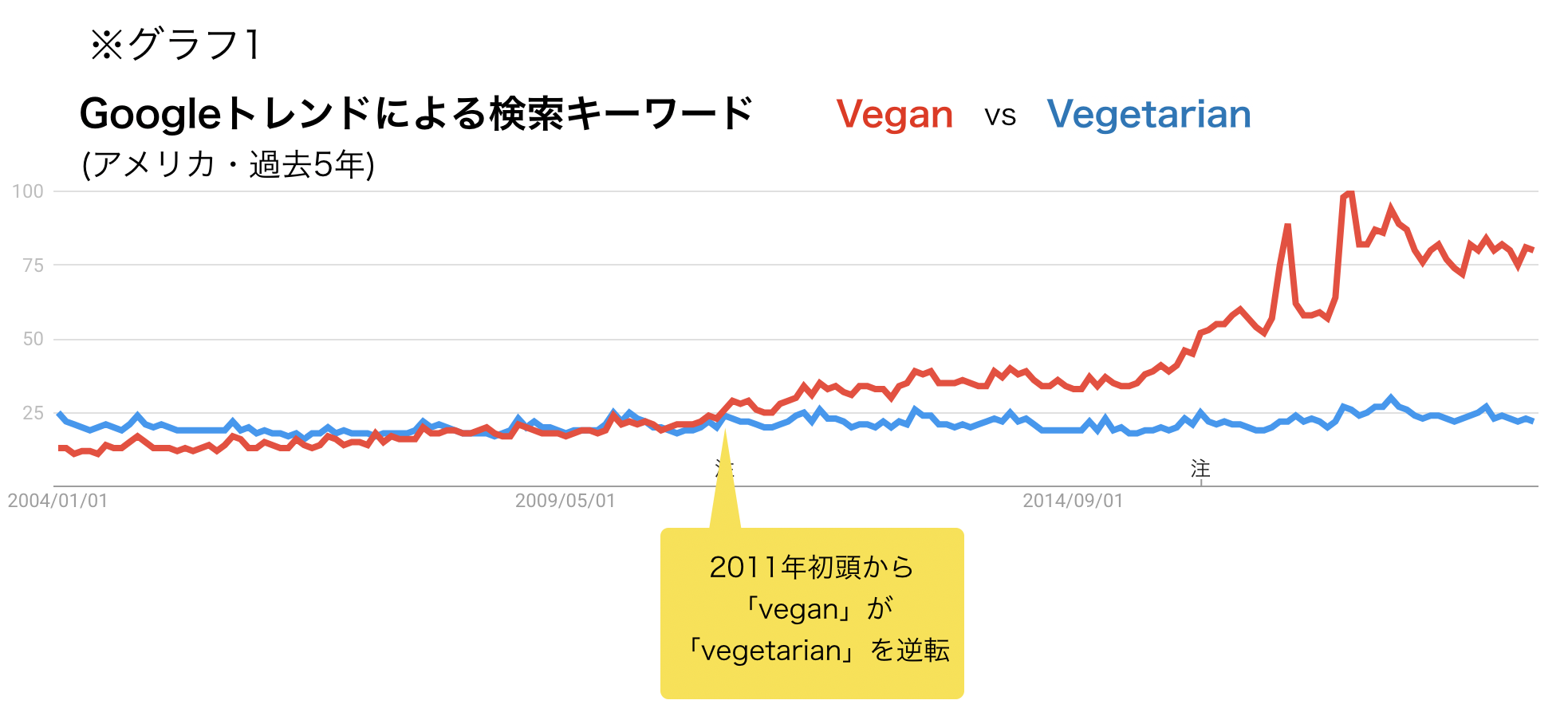Image resolution: width=1568 pixels, height=708 pixels.
Task: Click the yellow callout box about 2011
Action: [812, 612]
